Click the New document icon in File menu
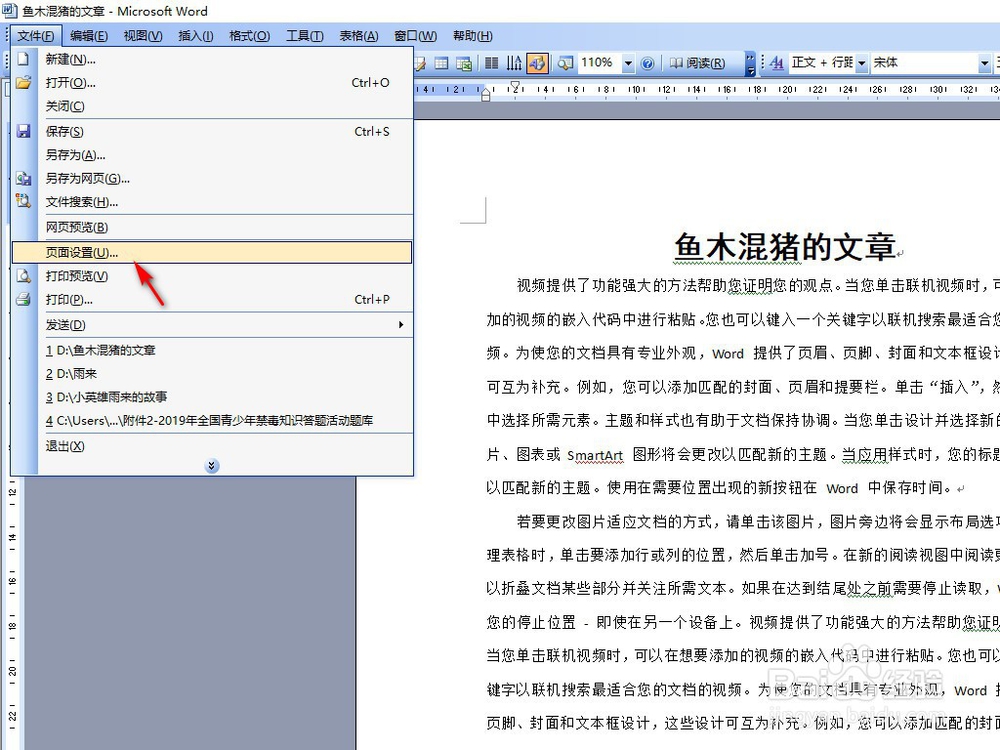The height and width of the screenshot is (750, 1000). tap(24, 59)
